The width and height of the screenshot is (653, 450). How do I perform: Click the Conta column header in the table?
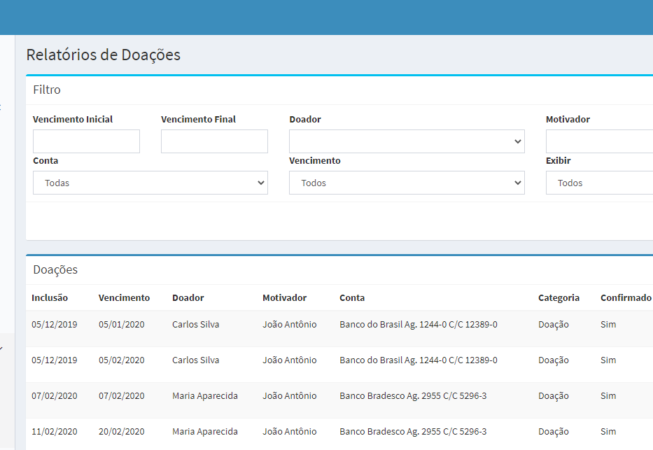(x=352, y=298)
